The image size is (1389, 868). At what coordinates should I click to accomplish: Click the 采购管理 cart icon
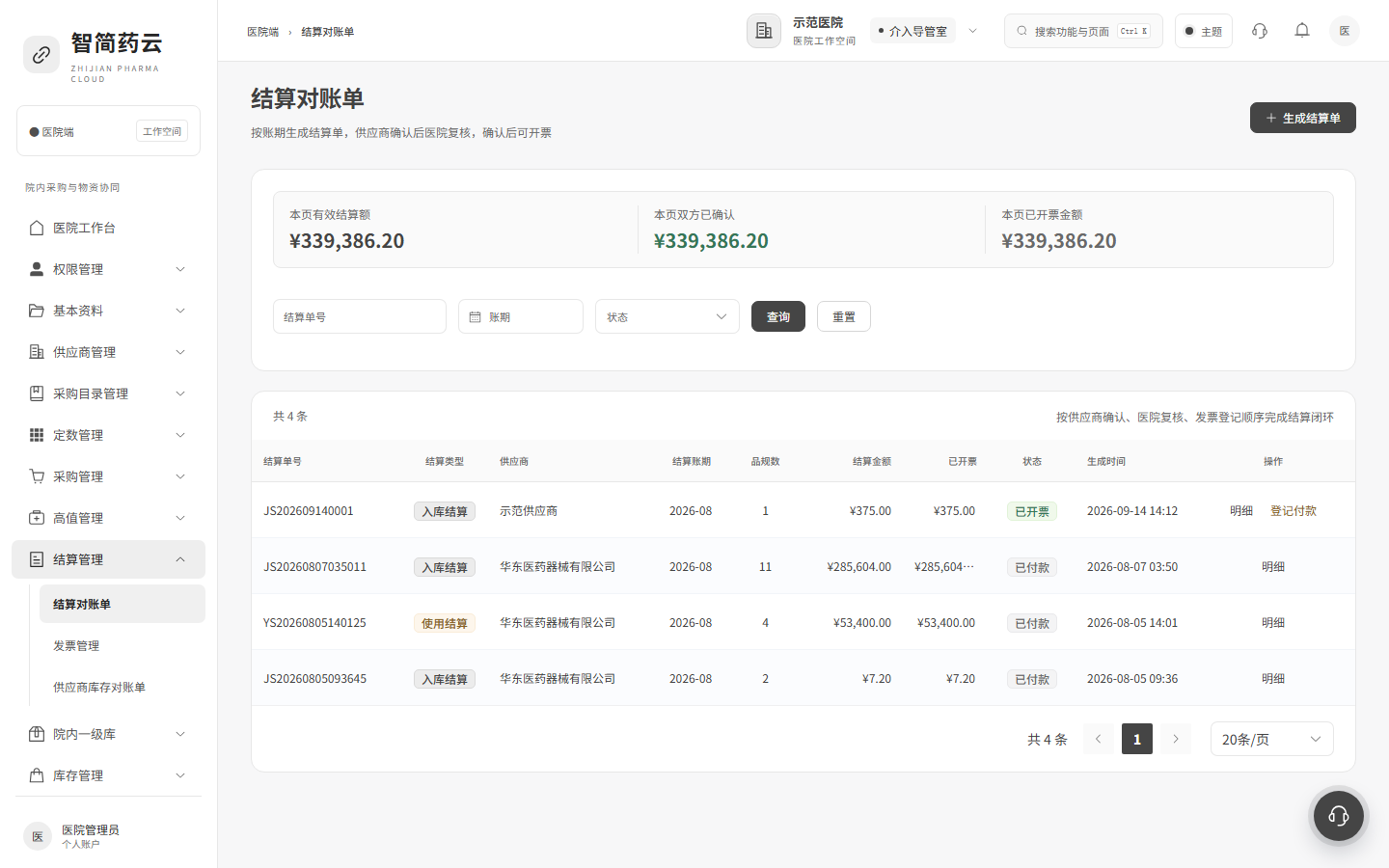(37, 476)
